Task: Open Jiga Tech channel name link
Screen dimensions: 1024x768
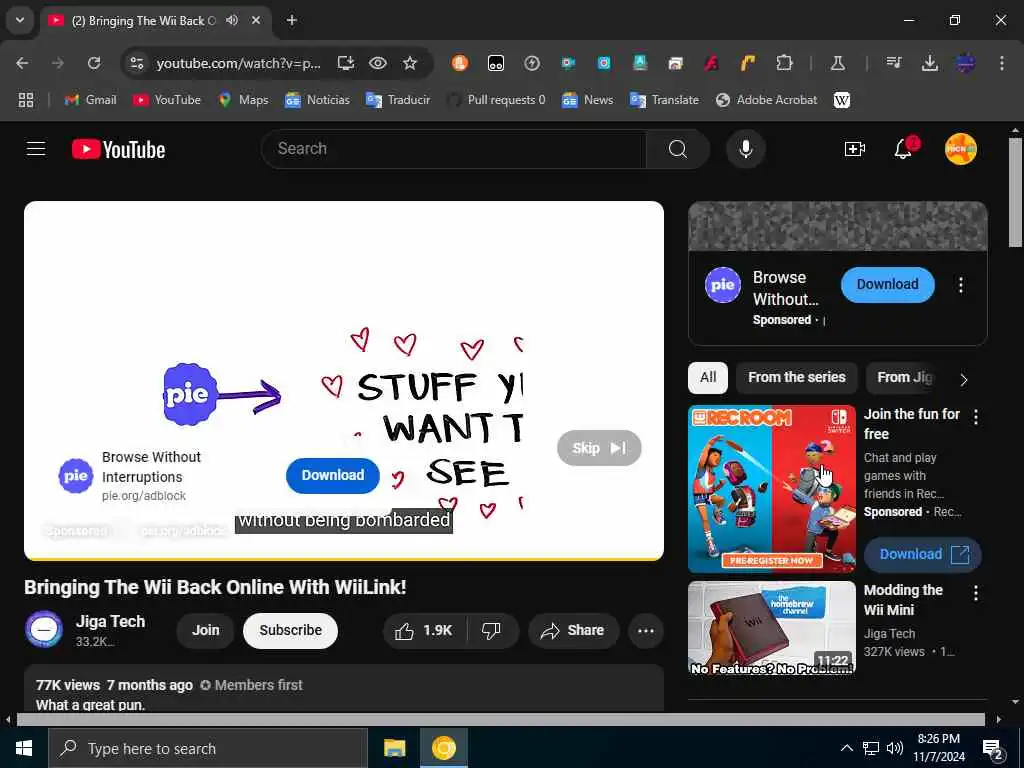Action: (110, 621)
